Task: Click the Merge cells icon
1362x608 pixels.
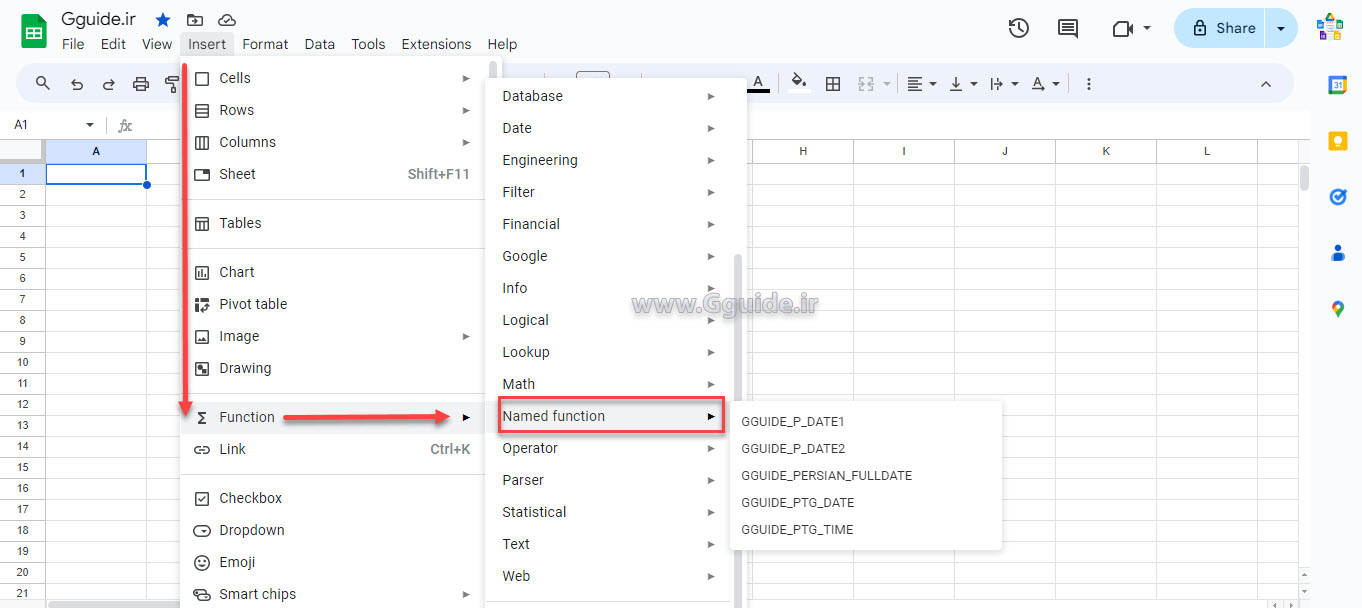Action: (868, 84)
